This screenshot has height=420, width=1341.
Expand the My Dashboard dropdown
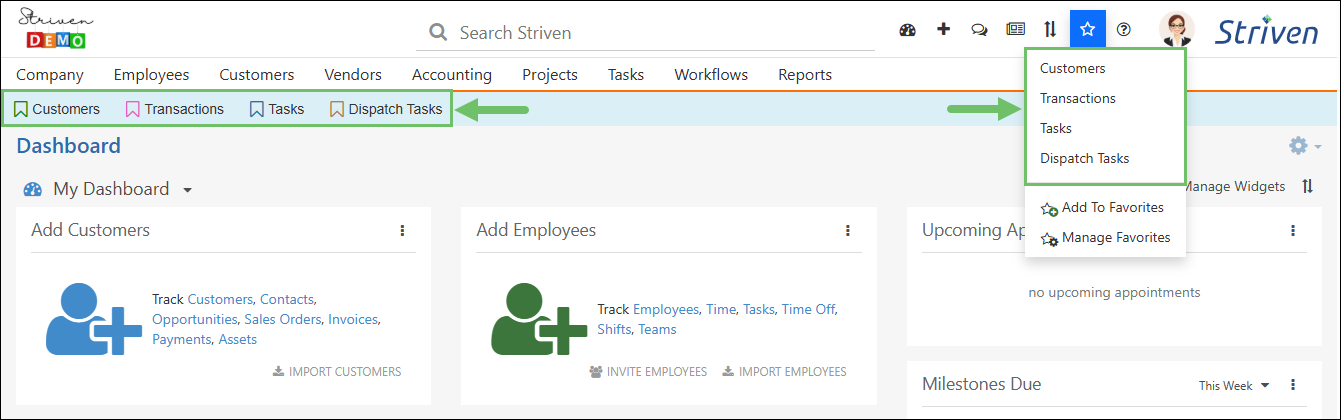(187, 190)
